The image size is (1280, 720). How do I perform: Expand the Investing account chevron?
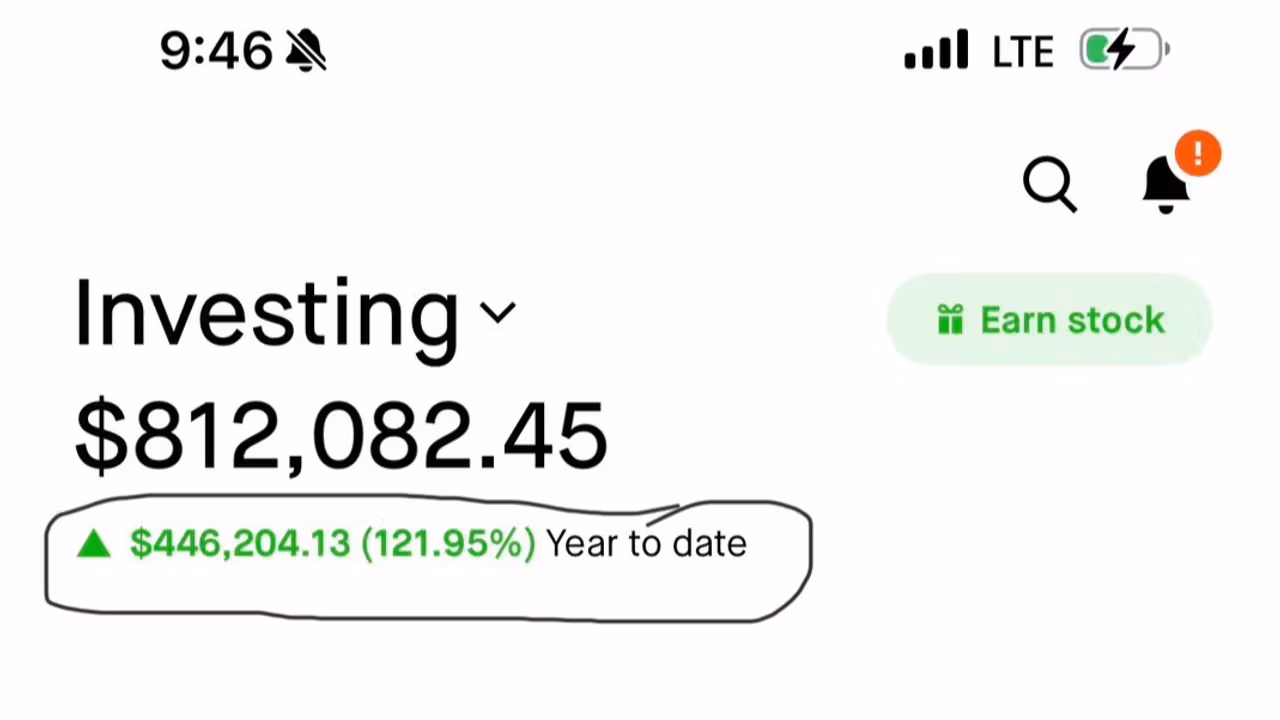(498, 313)
